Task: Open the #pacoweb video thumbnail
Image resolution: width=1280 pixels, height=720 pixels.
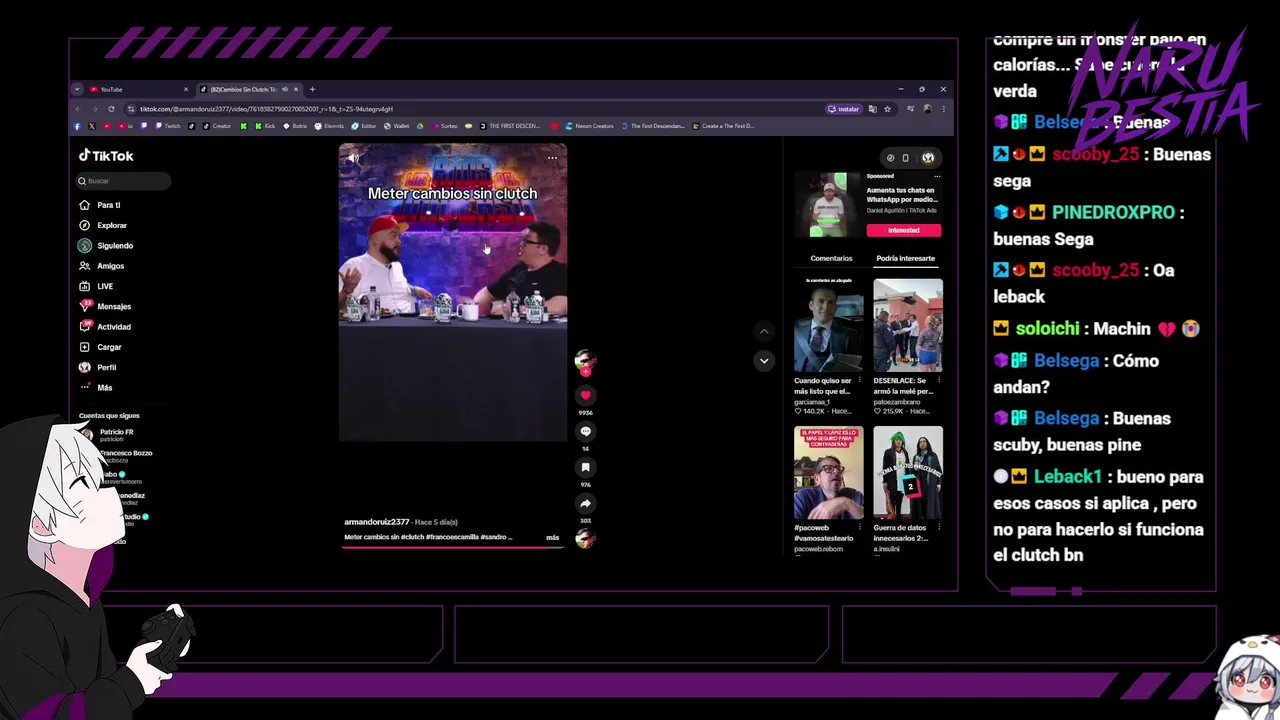Action: coord(828,473)
